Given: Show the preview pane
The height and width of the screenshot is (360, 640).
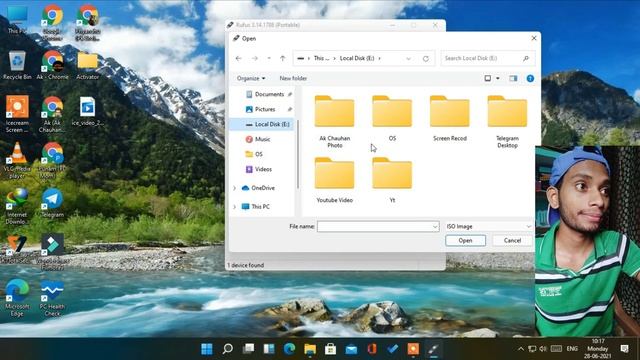Looking at the screenshot, I should (x=513, y=78).
